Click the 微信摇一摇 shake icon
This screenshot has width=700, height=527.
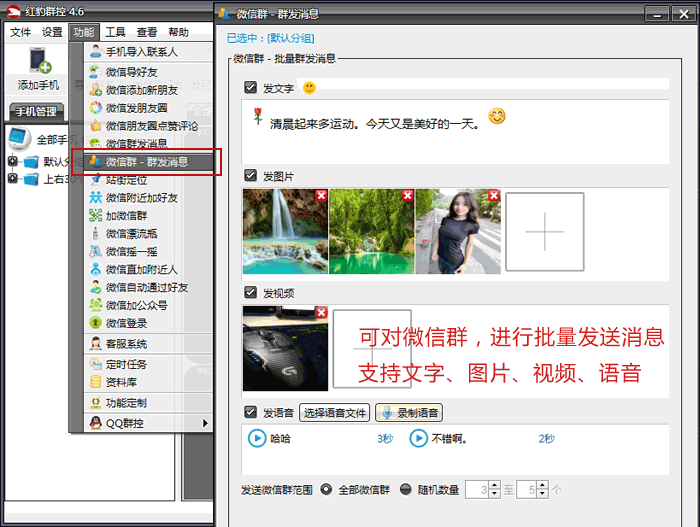96,251
